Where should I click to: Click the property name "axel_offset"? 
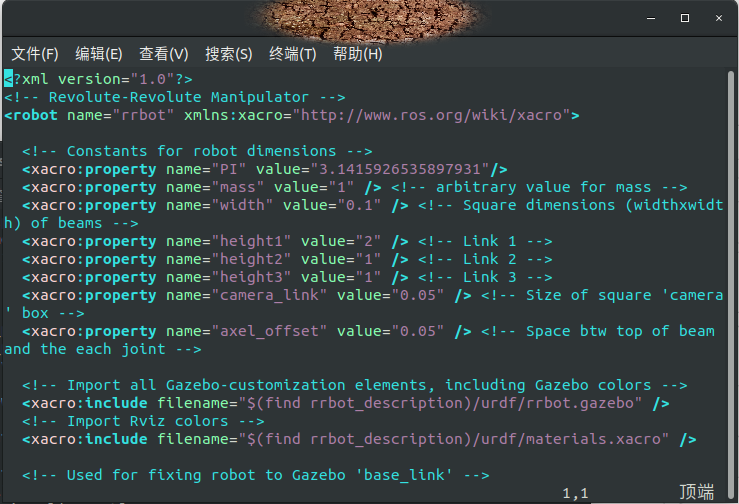[x=269, y=331]
